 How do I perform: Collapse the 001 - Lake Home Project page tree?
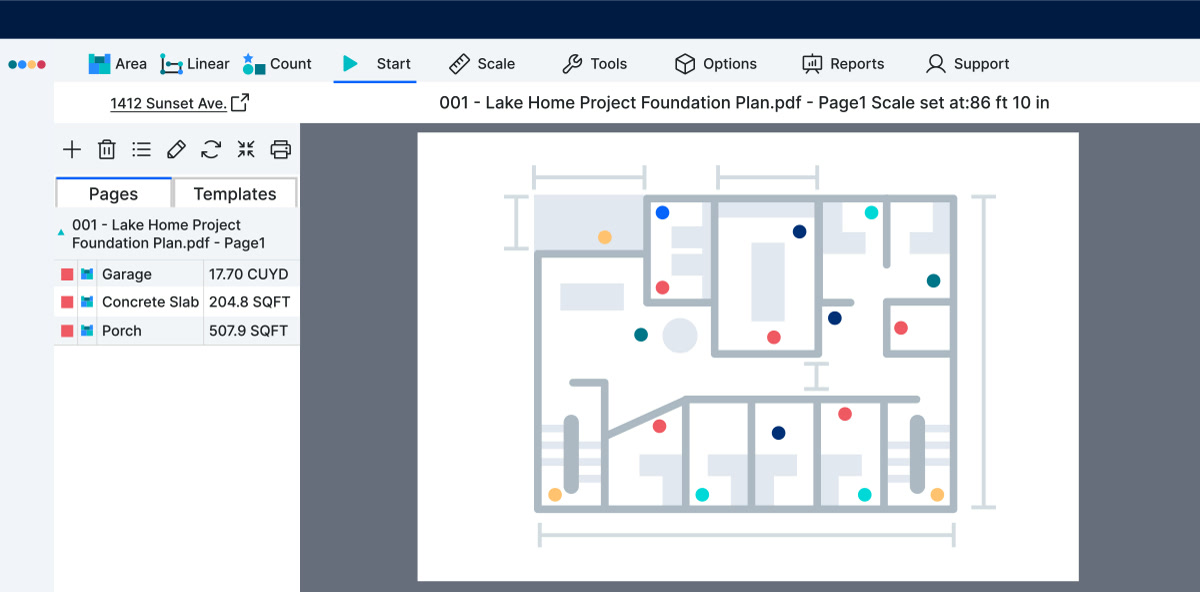tap(61, 232)
